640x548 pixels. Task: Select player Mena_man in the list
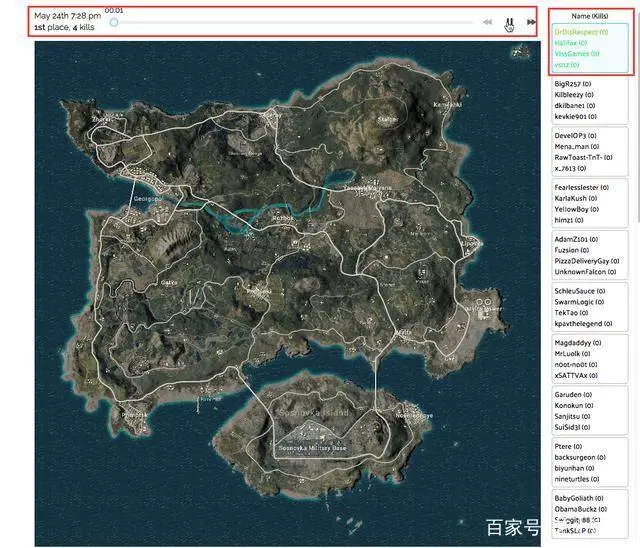pos(577,146)
